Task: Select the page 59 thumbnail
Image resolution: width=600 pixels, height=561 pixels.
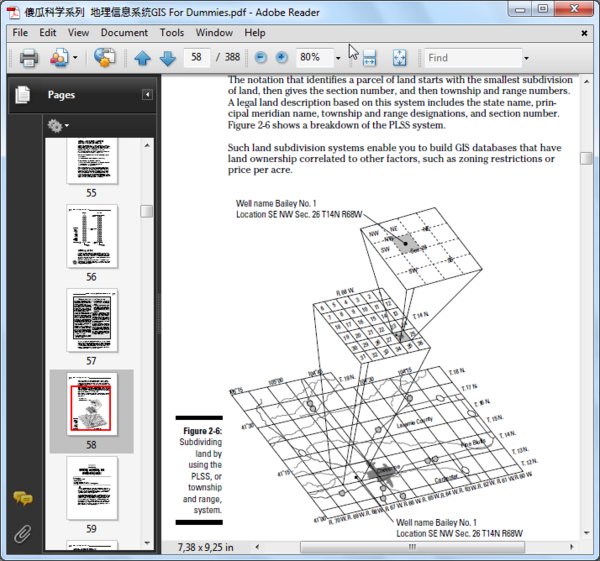Action: pos(91,488)
